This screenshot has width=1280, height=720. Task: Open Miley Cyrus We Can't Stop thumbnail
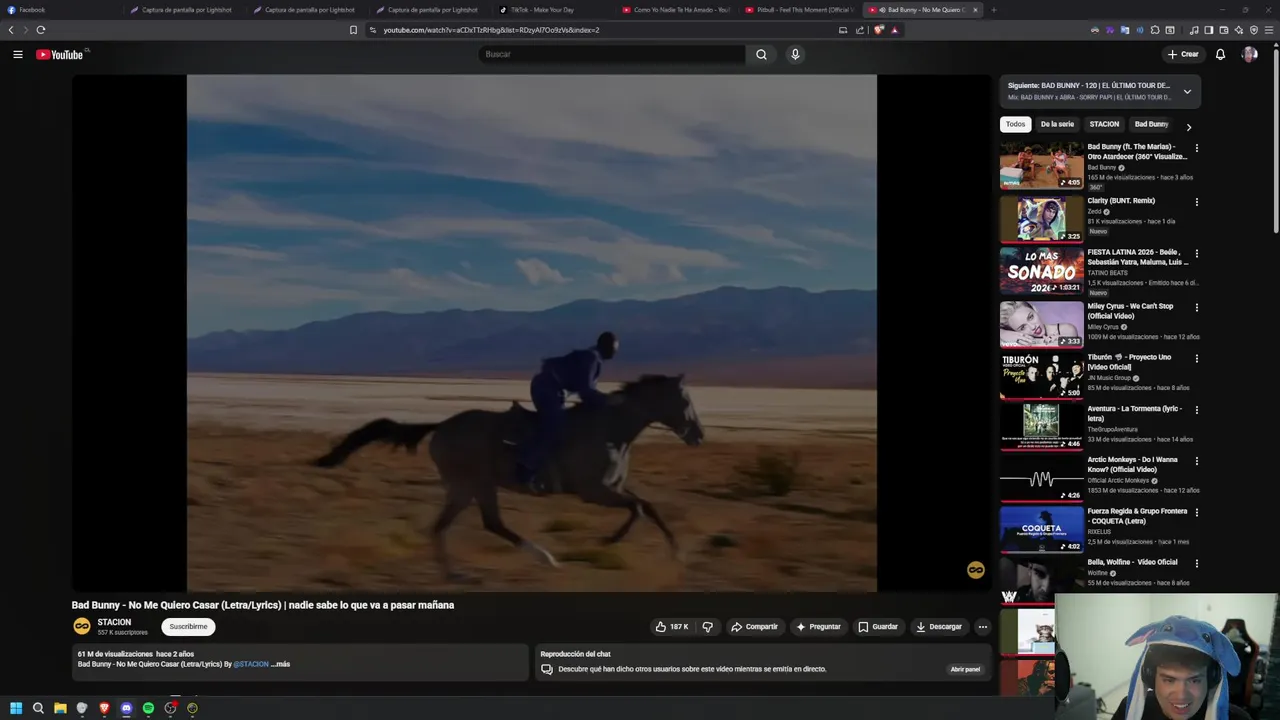[x=1041, y=324]
